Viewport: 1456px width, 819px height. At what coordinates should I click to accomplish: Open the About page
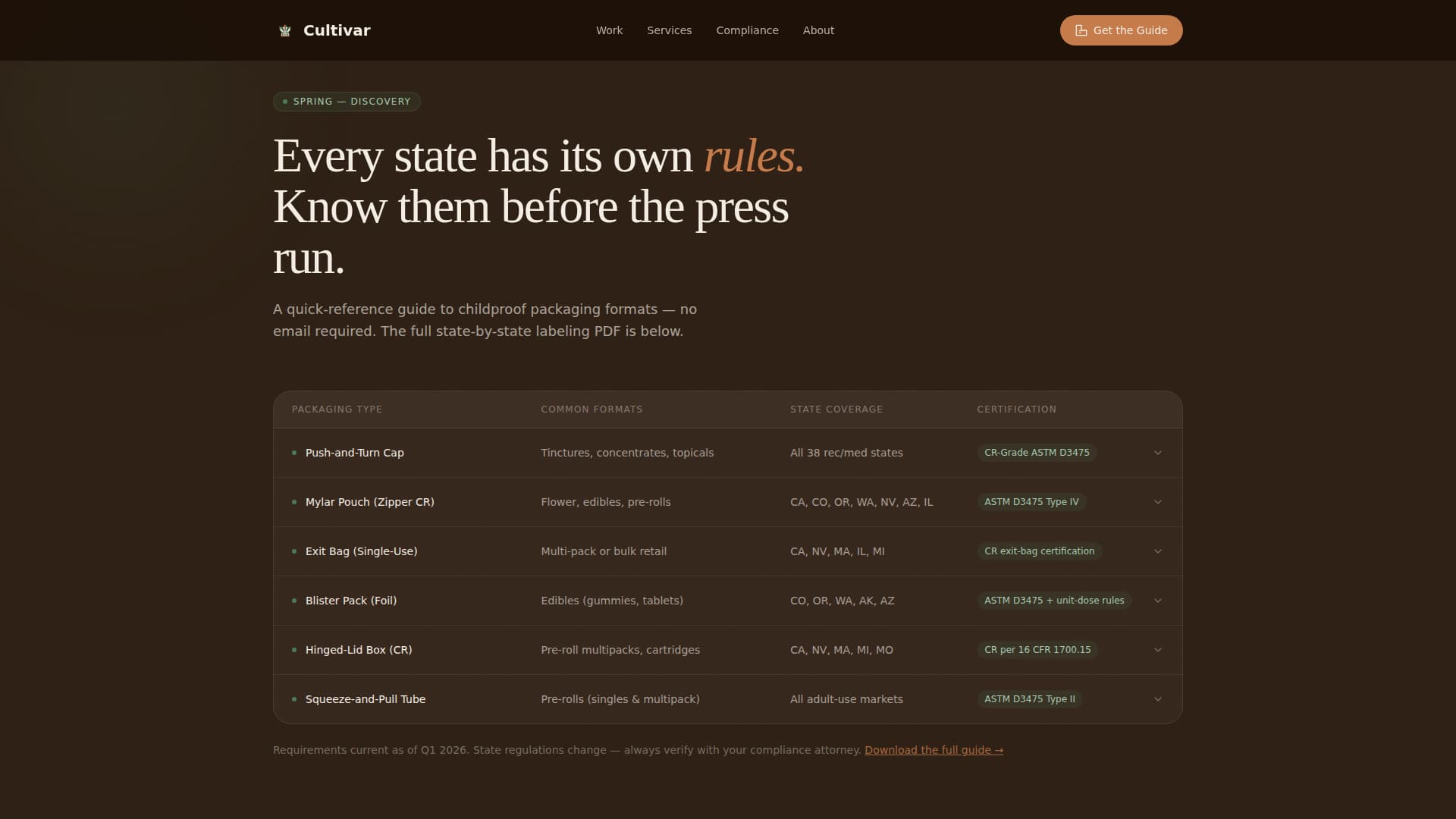[818, 30]
